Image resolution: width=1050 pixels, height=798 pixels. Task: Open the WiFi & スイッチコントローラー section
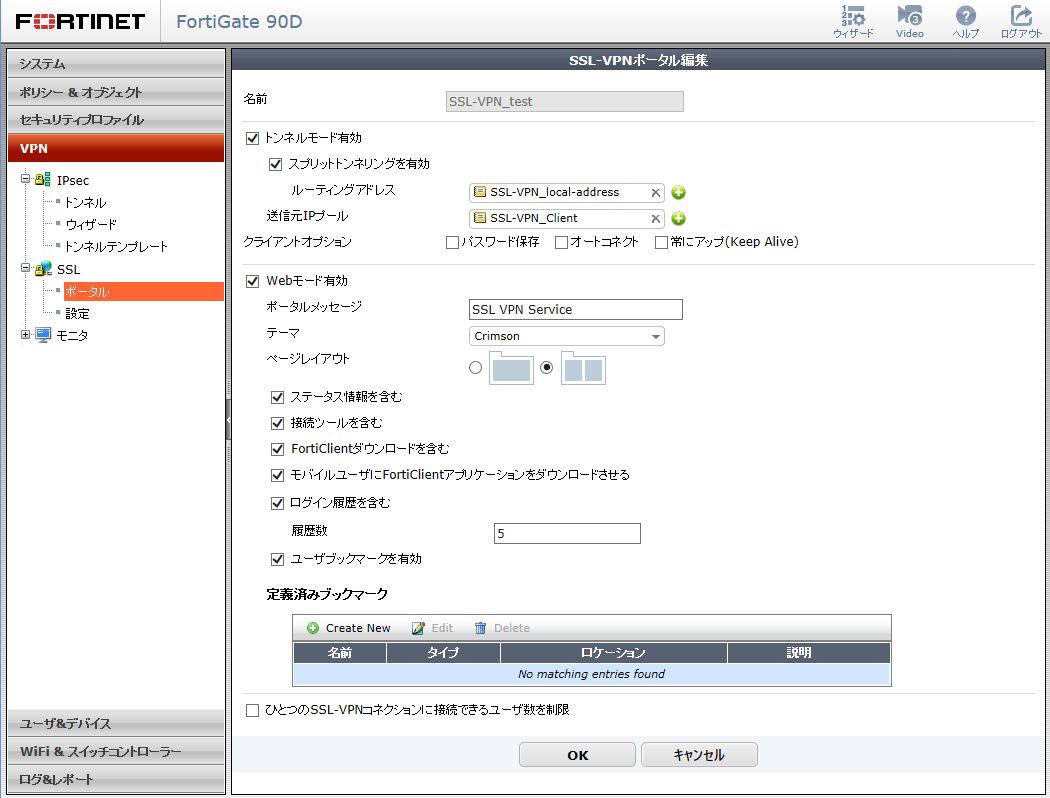[x=116, y=751]
